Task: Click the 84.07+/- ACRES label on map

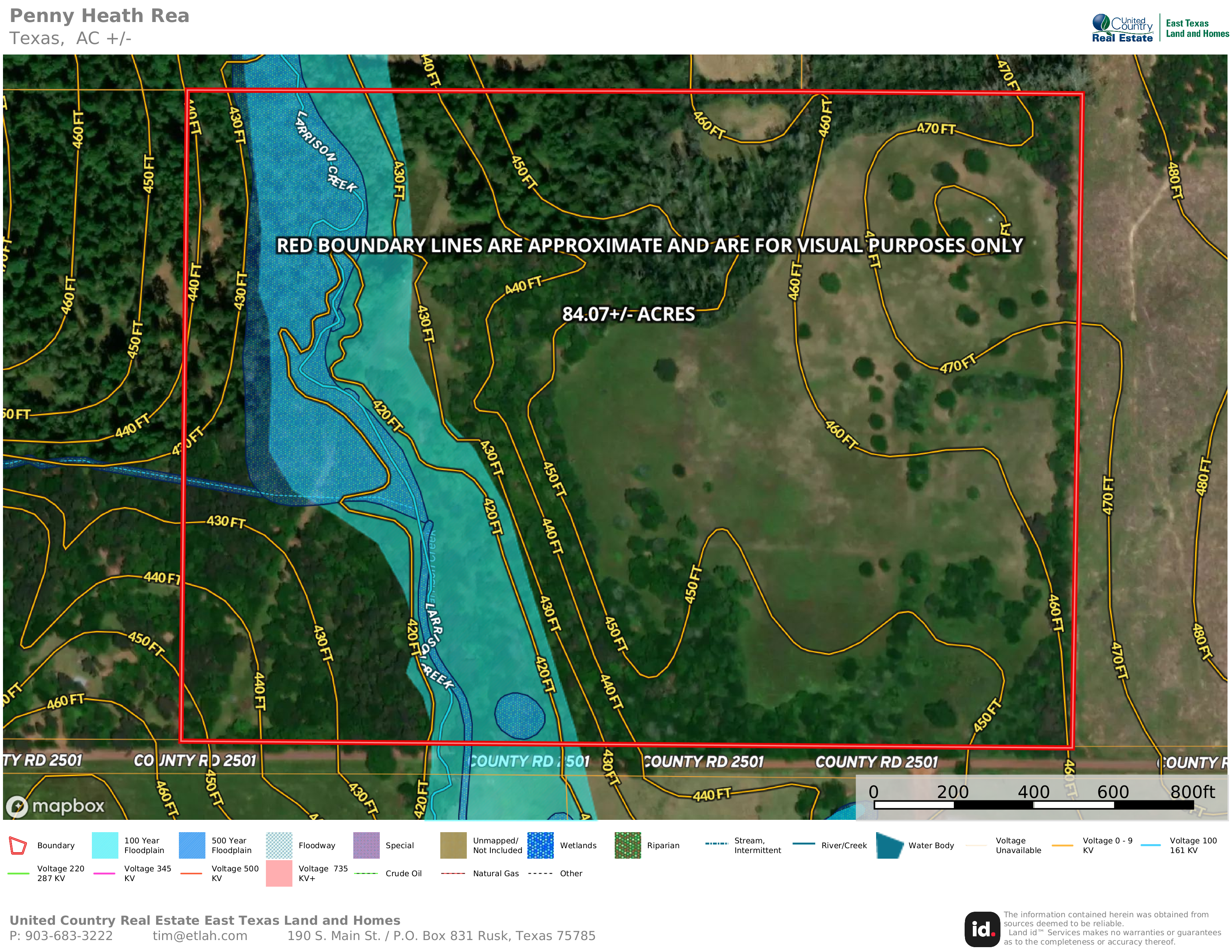Action: [x=629, y=314]
